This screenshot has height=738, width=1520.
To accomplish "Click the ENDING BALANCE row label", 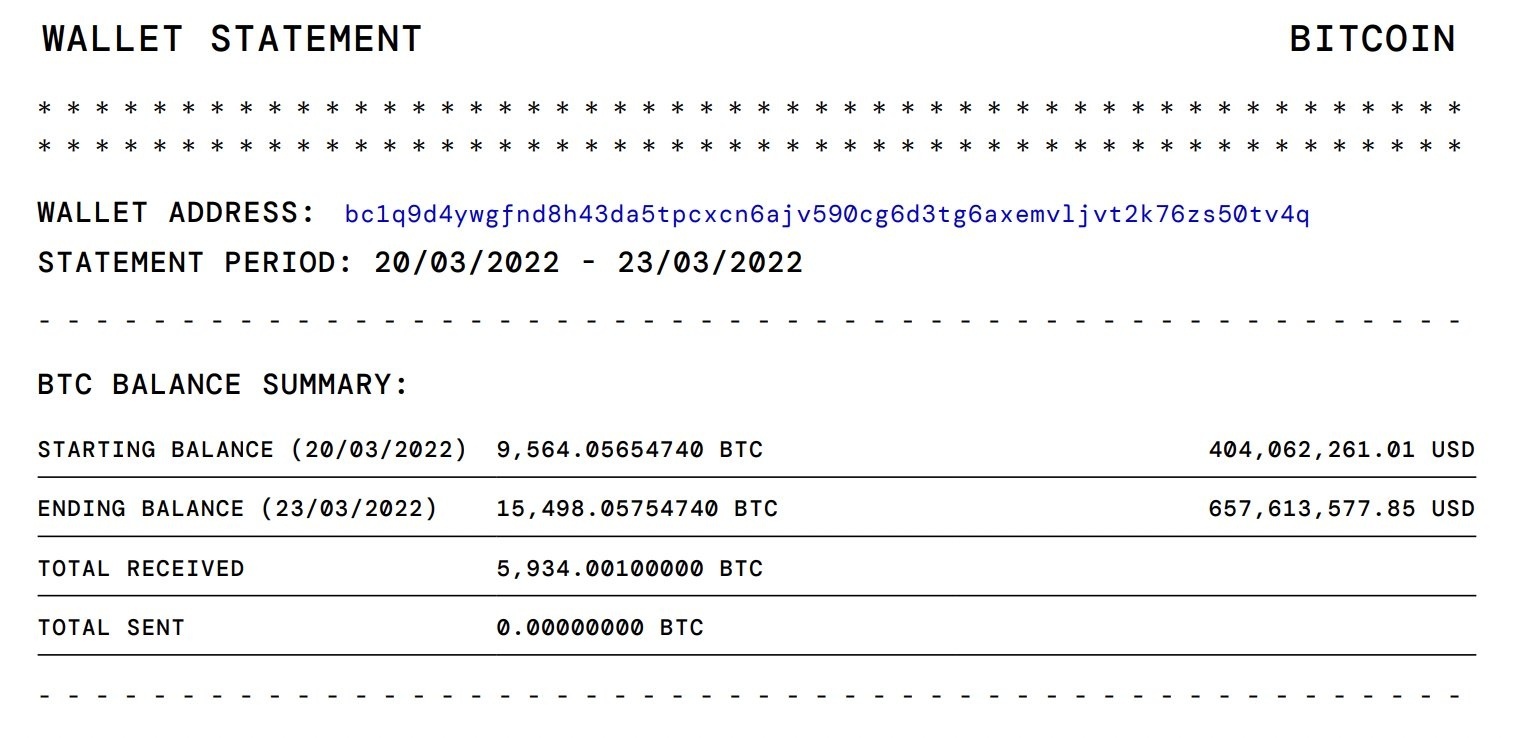I will (x=237, y=509).
